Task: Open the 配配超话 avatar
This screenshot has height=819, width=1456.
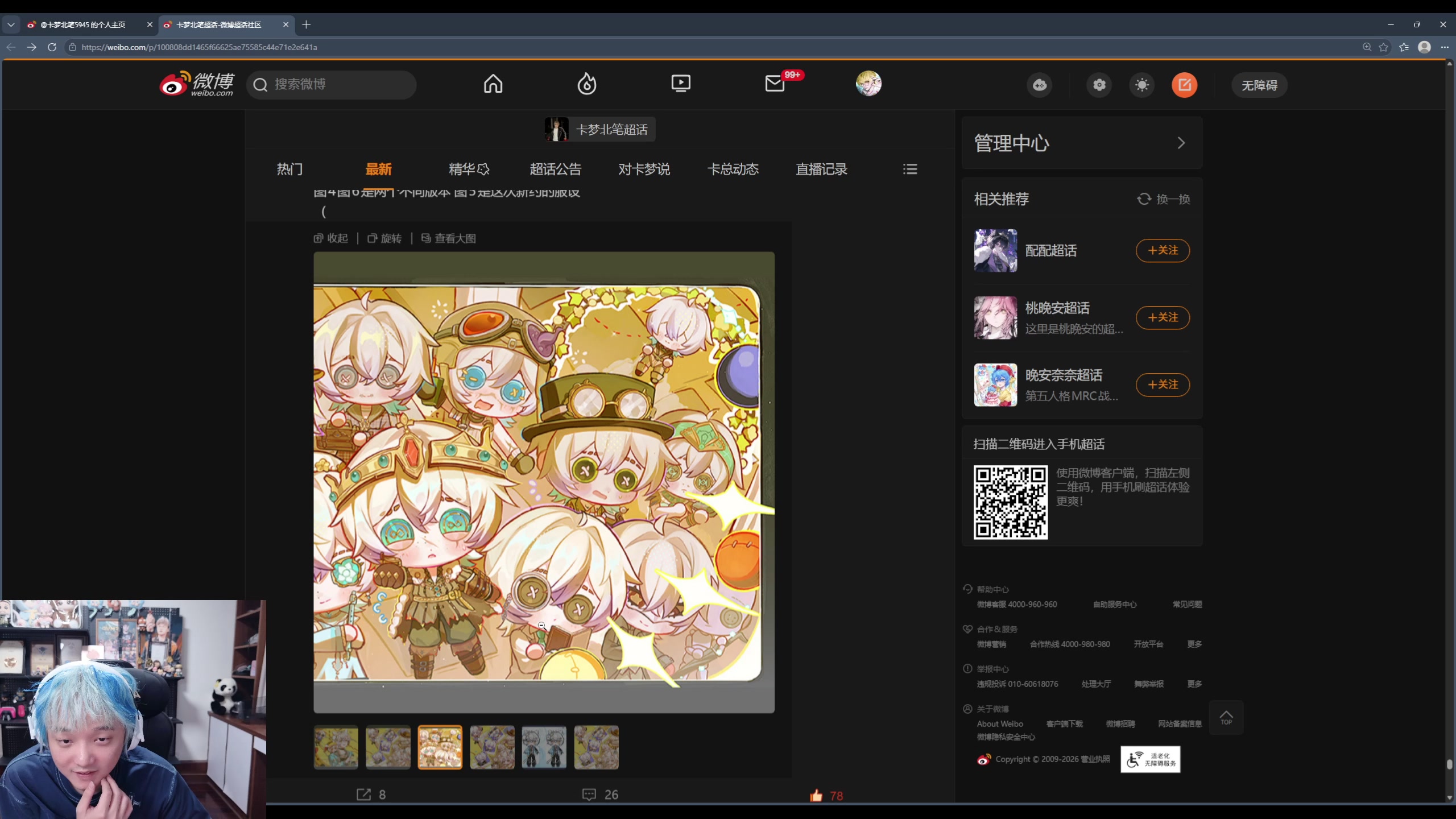Action: (x=995, y=250)
